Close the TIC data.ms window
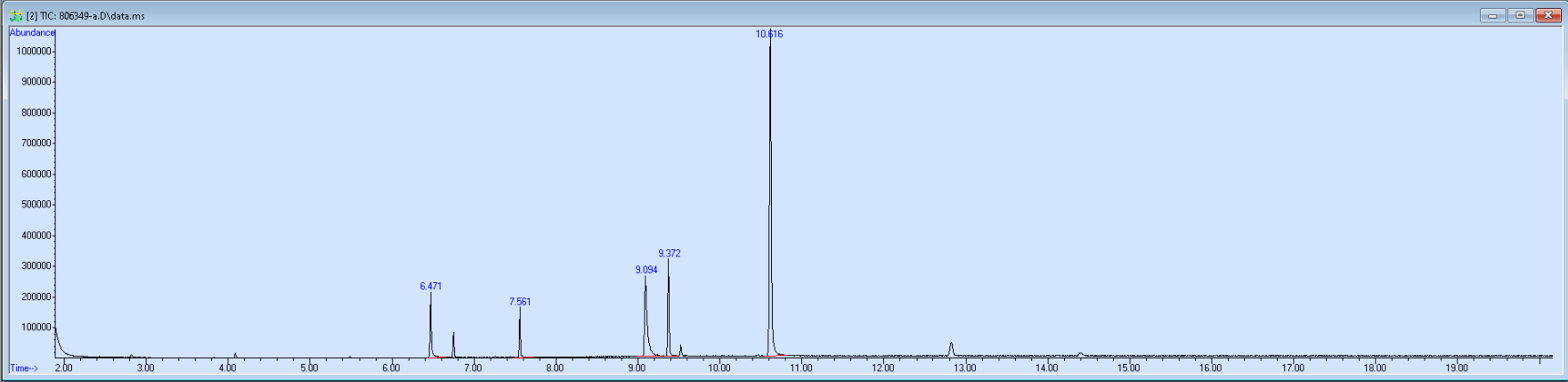Image resolution: width=1568 pixels, height=382 pixels. (x=1548, y=15)
